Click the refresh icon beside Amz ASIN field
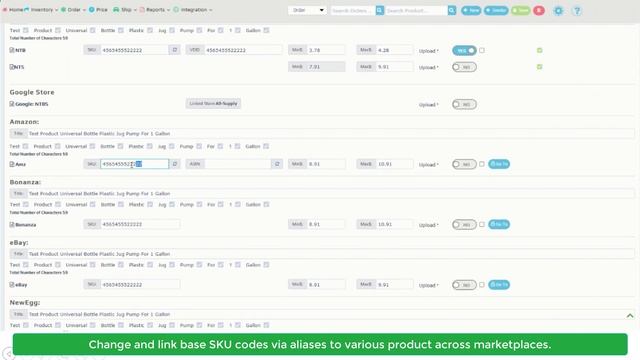 (277, 164)
